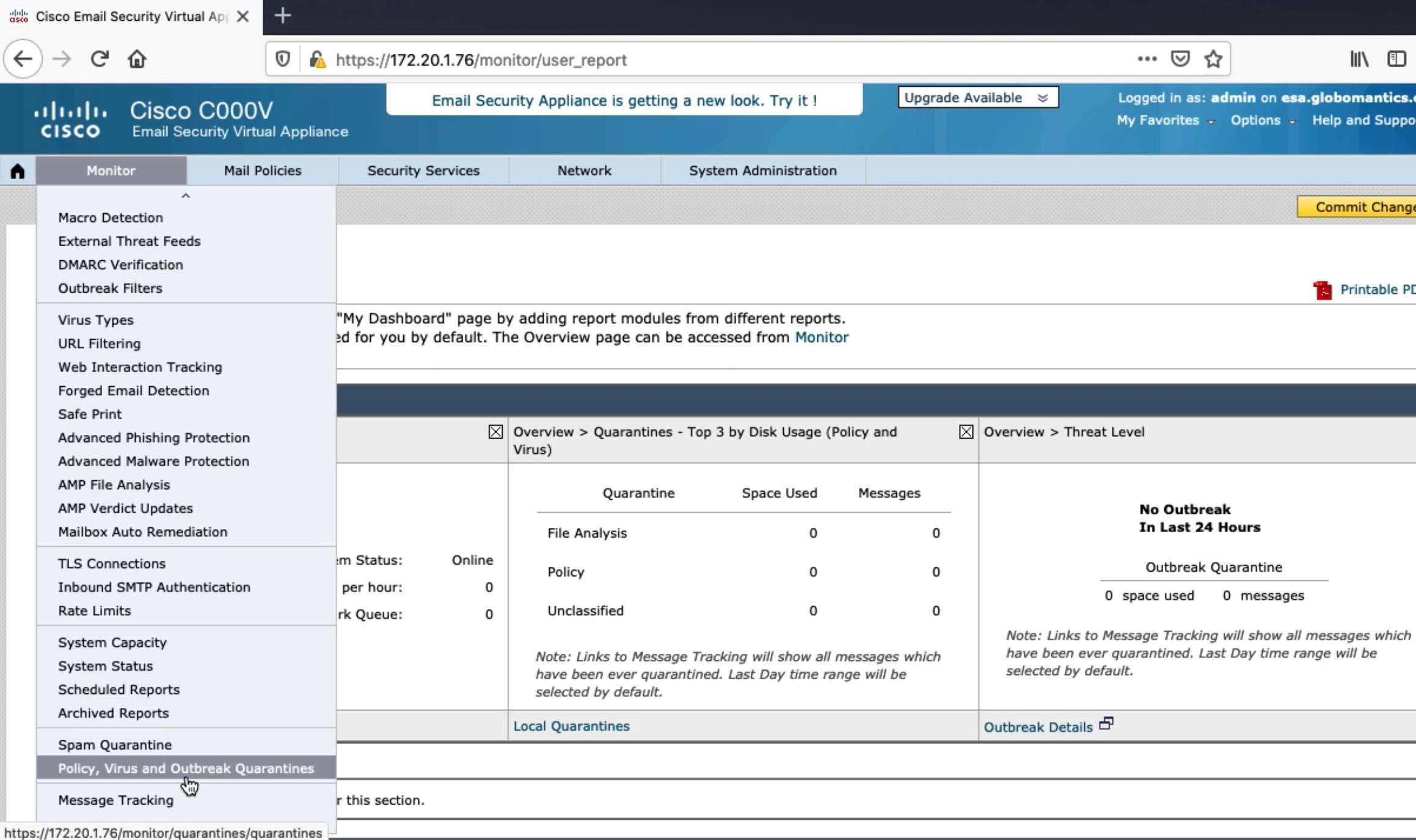Click the new look Try it banner

(624, 100)
